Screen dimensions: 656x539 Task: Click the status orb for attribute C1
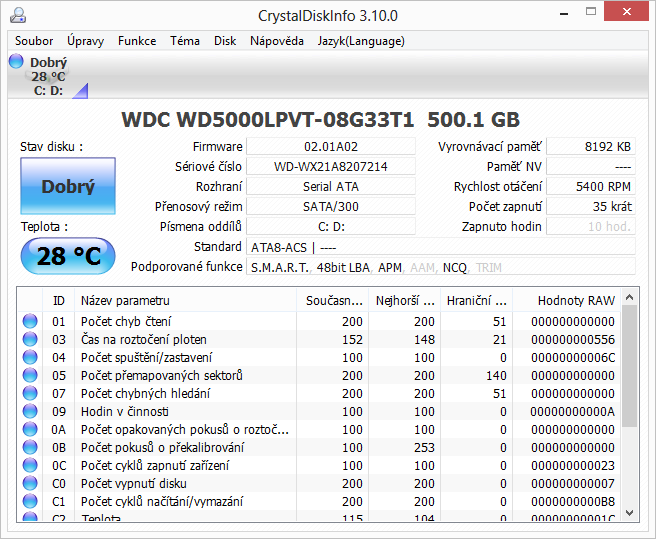point(30,501)
